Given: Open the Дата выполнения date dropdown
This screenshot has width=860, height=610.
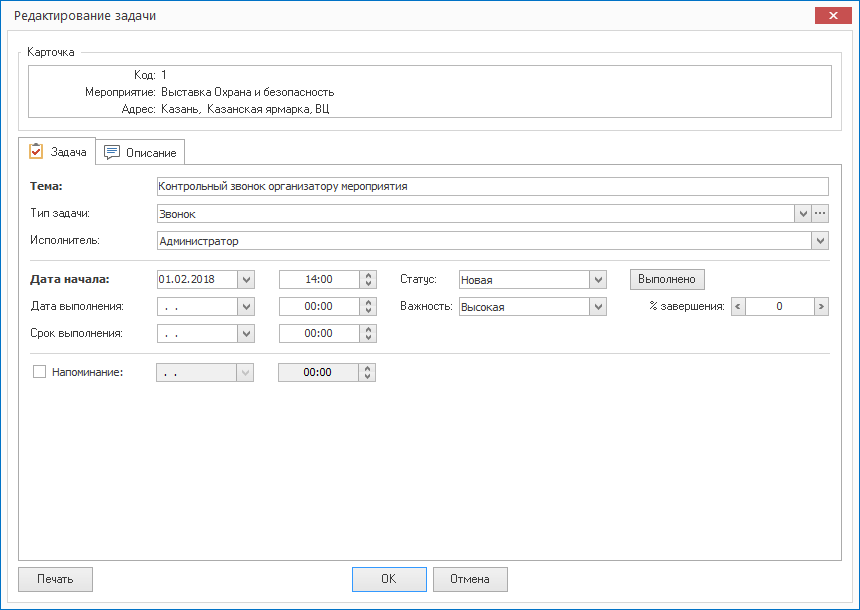Looking at the screenshot, I should pos(246,306).
